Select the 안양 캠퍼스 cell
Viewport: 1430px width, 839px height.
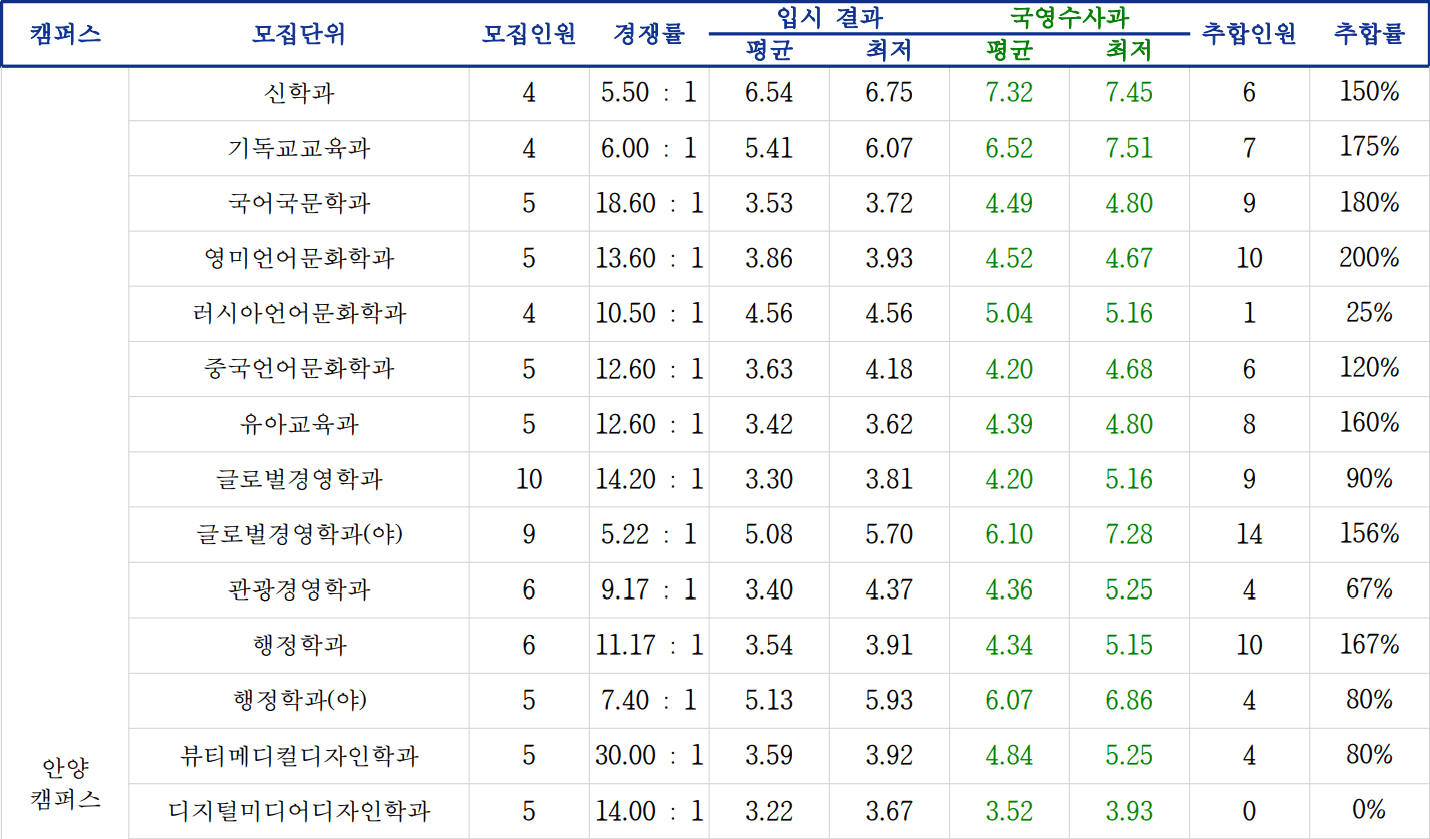pos(65,783)
